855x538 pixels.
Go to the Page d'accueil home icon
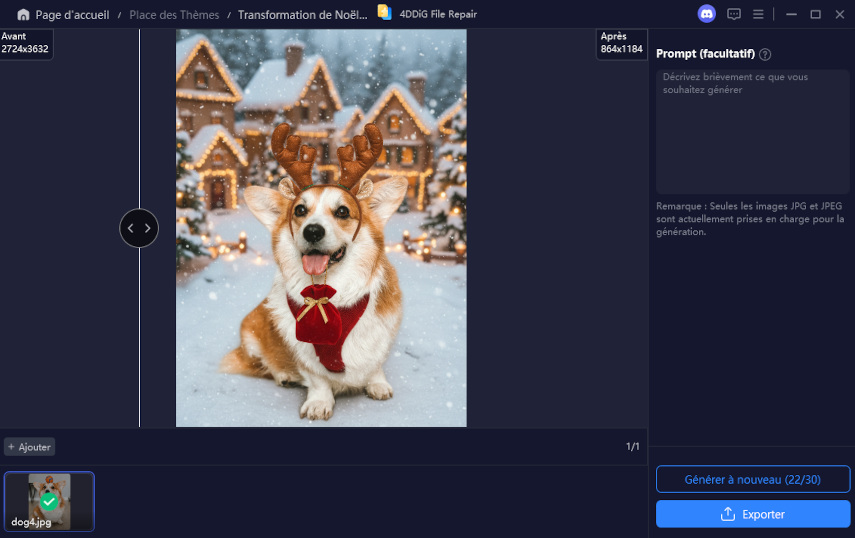pyautogui.click(x=23, y=15)
